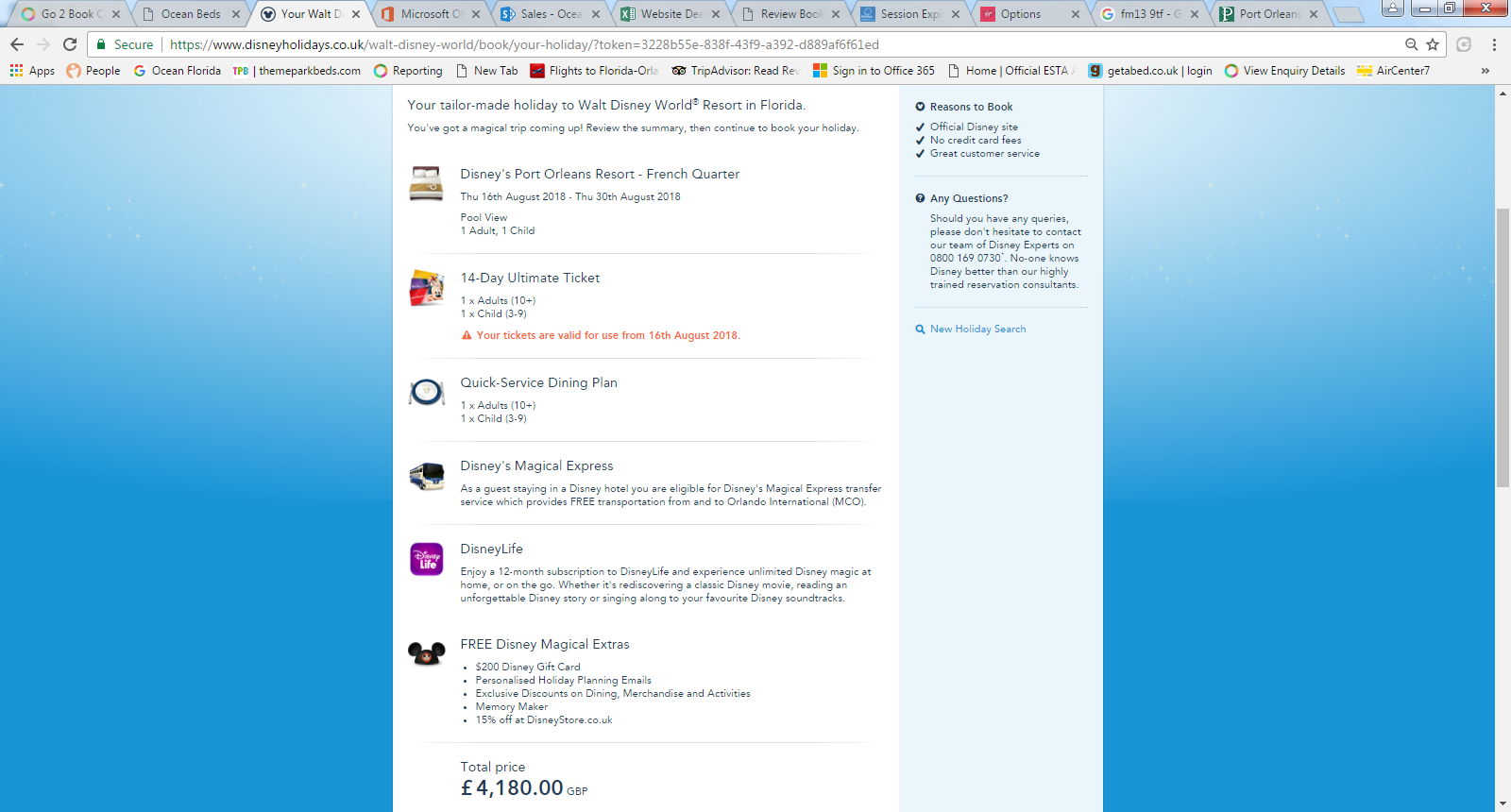
Task: Open the Chrome menu (three dots)
Action: point(1494,44)
